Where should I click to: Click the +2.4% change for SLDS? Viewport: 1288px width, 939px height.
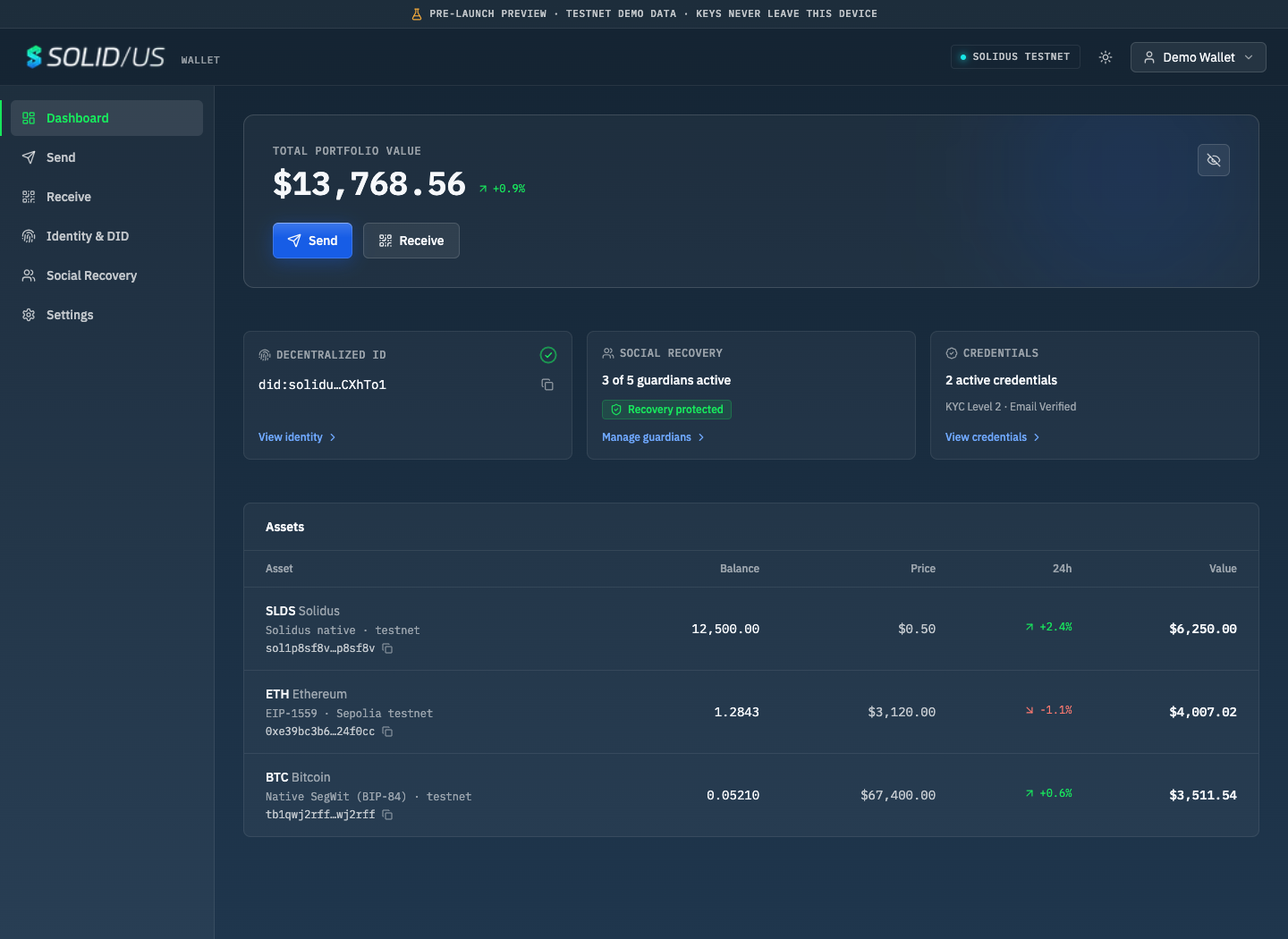click(1048, 627)
